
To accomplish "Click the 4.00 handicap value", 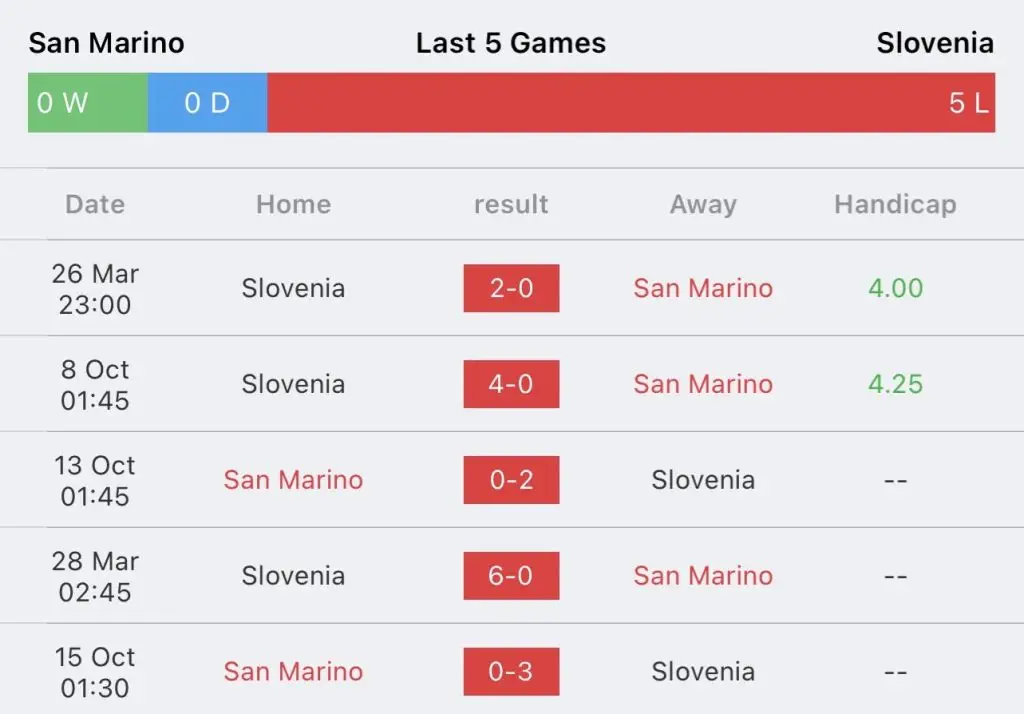I will click(895, 288).
